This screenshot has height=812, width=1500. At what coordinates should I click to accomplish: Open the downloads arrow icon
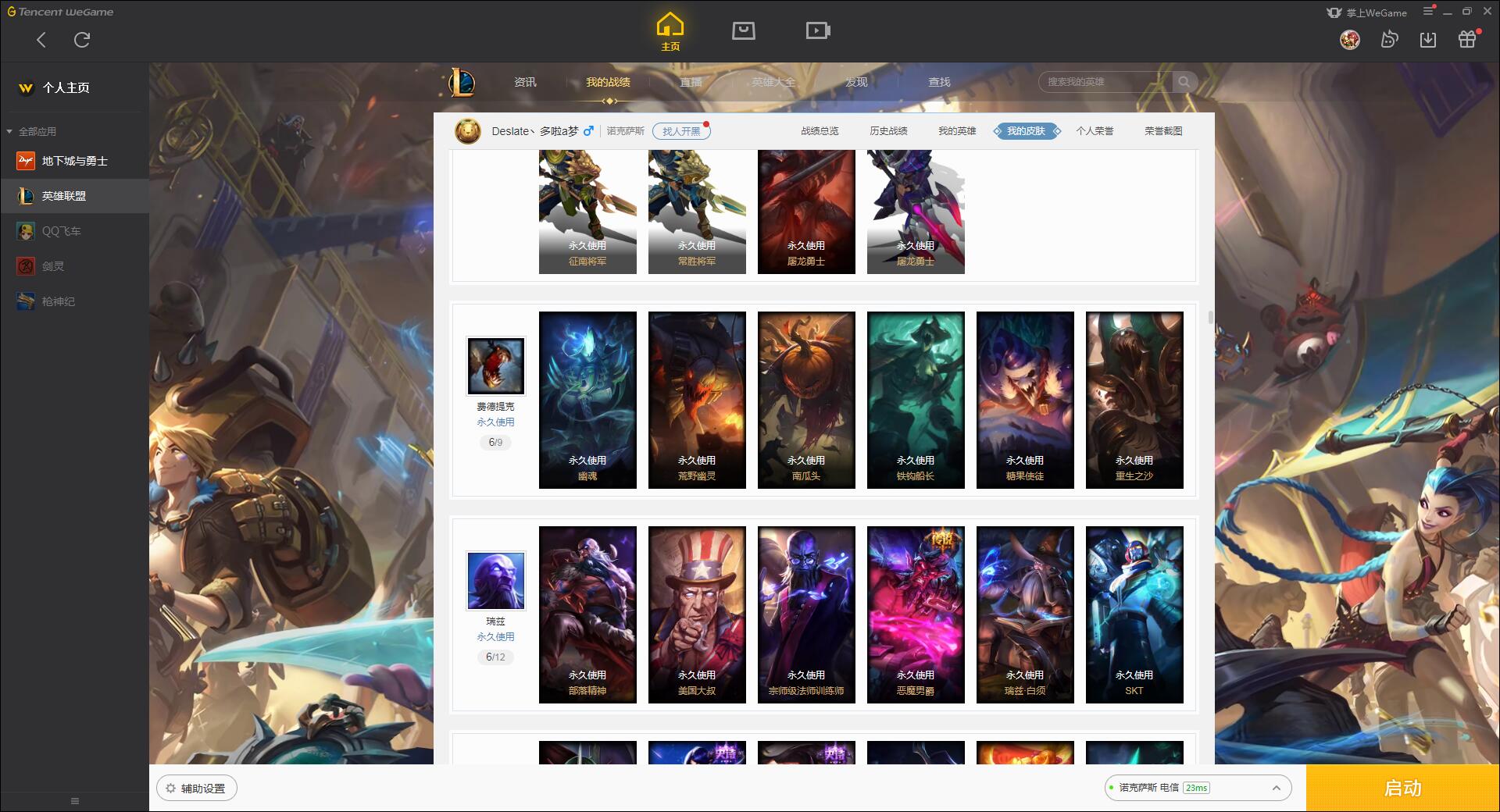click(1428, 39)
